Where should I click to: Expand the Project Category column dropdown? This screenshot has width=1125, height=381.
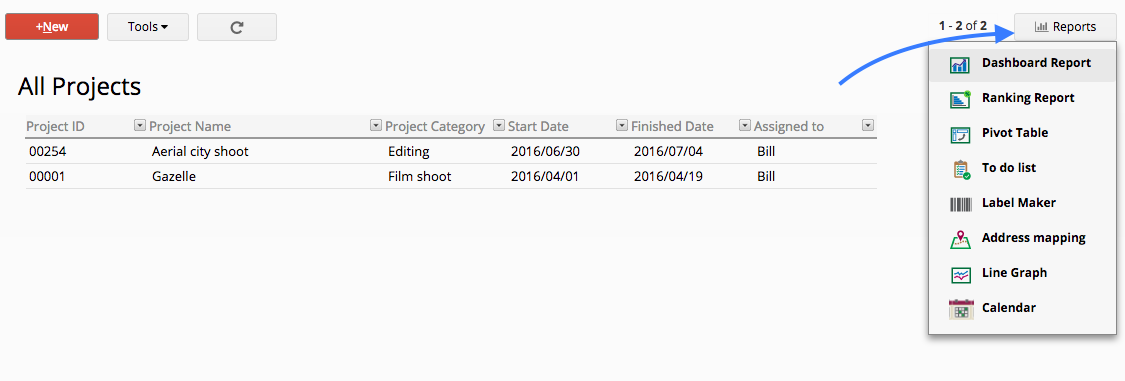point(499,126)
